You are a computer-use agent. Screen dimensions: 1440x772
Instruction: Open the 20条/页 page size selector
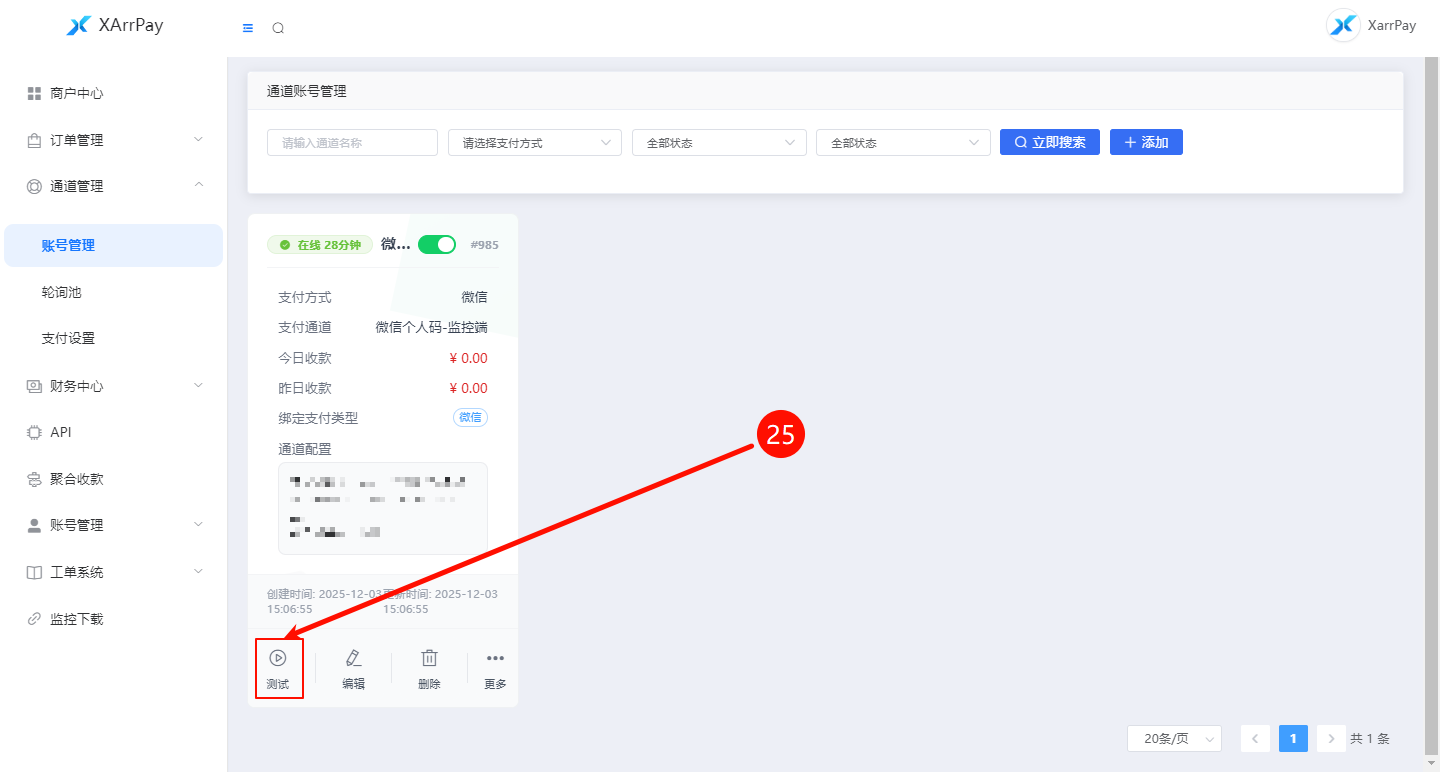coord(1174,738)
